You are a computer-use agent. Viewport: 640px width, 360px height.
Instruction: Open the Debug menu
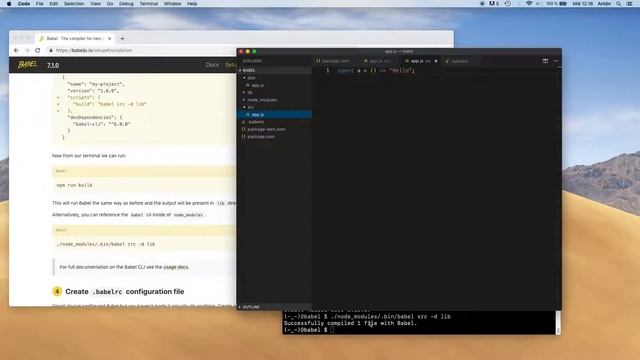(126, 4)
